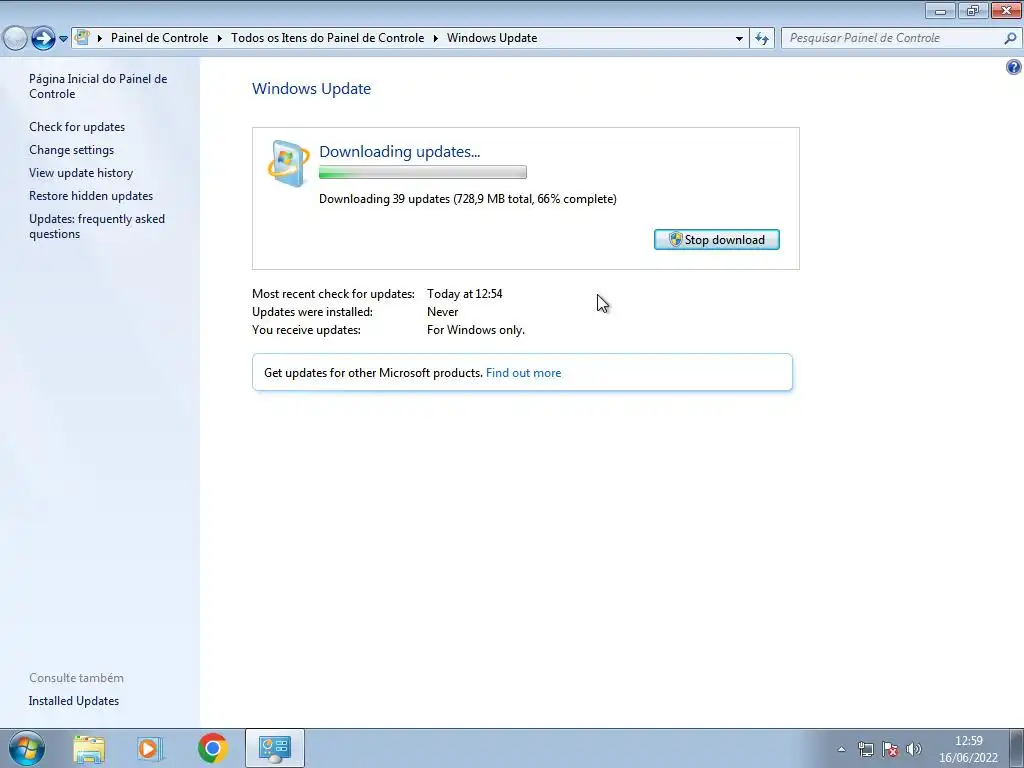Expand root arrow before Painel de Controle
This screenshot has width=1024, height=768.
[100, 39]
